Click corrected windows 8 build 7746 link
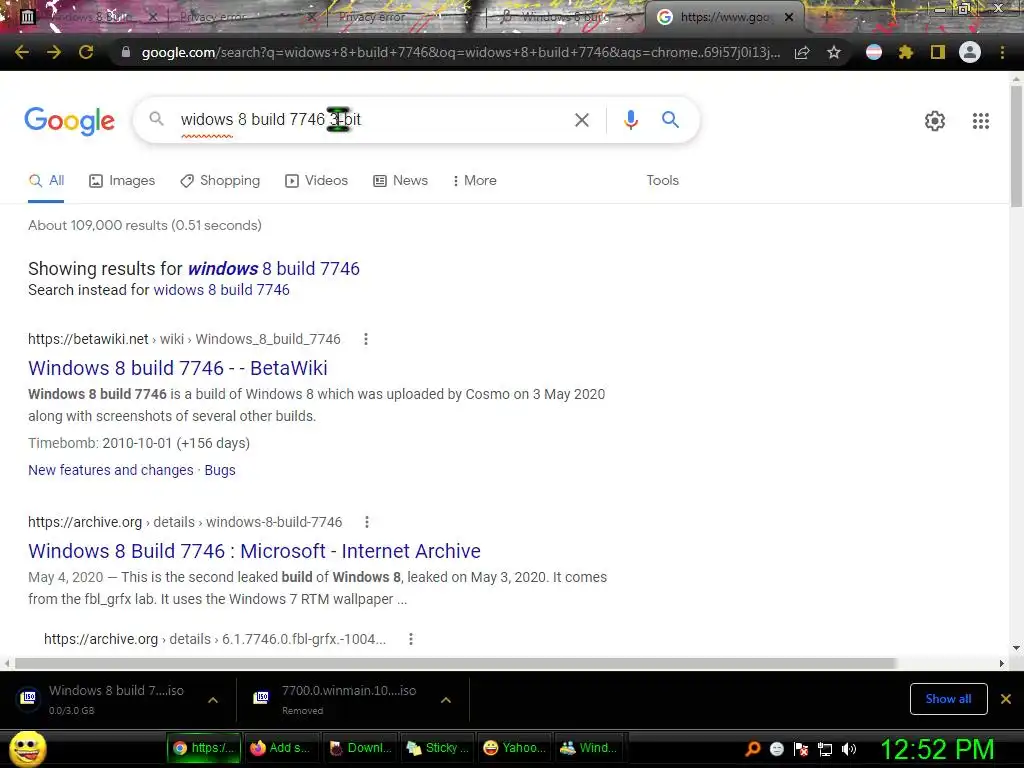 [274, 268]
